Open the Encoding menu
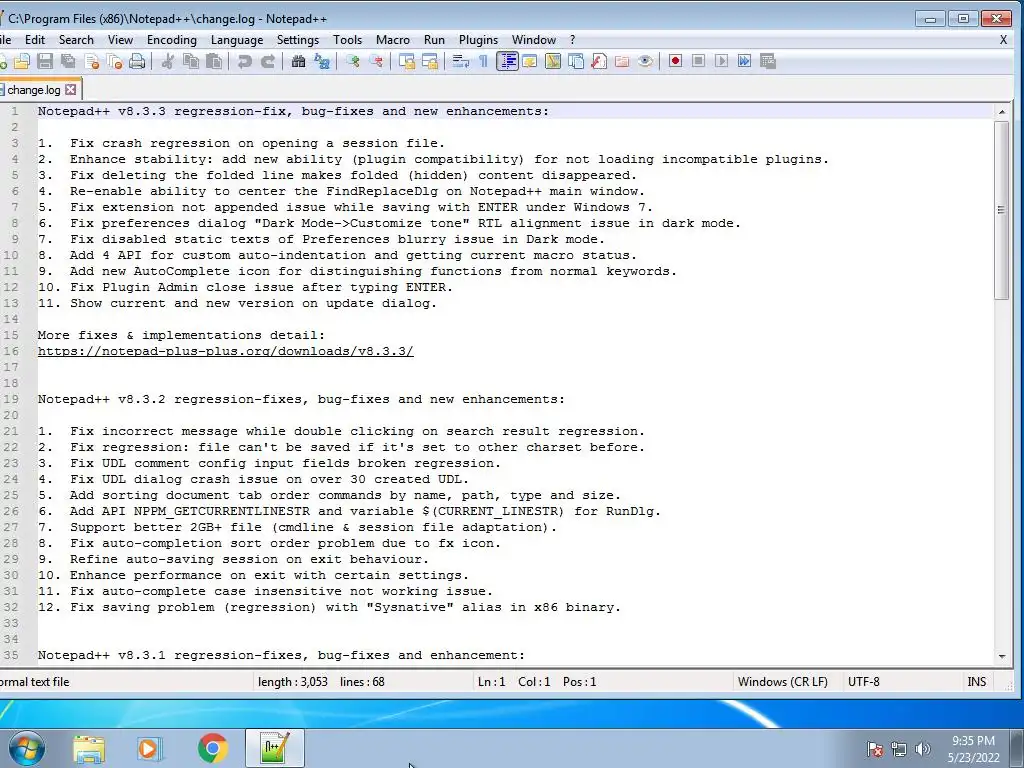 click(x=172, y=40)
